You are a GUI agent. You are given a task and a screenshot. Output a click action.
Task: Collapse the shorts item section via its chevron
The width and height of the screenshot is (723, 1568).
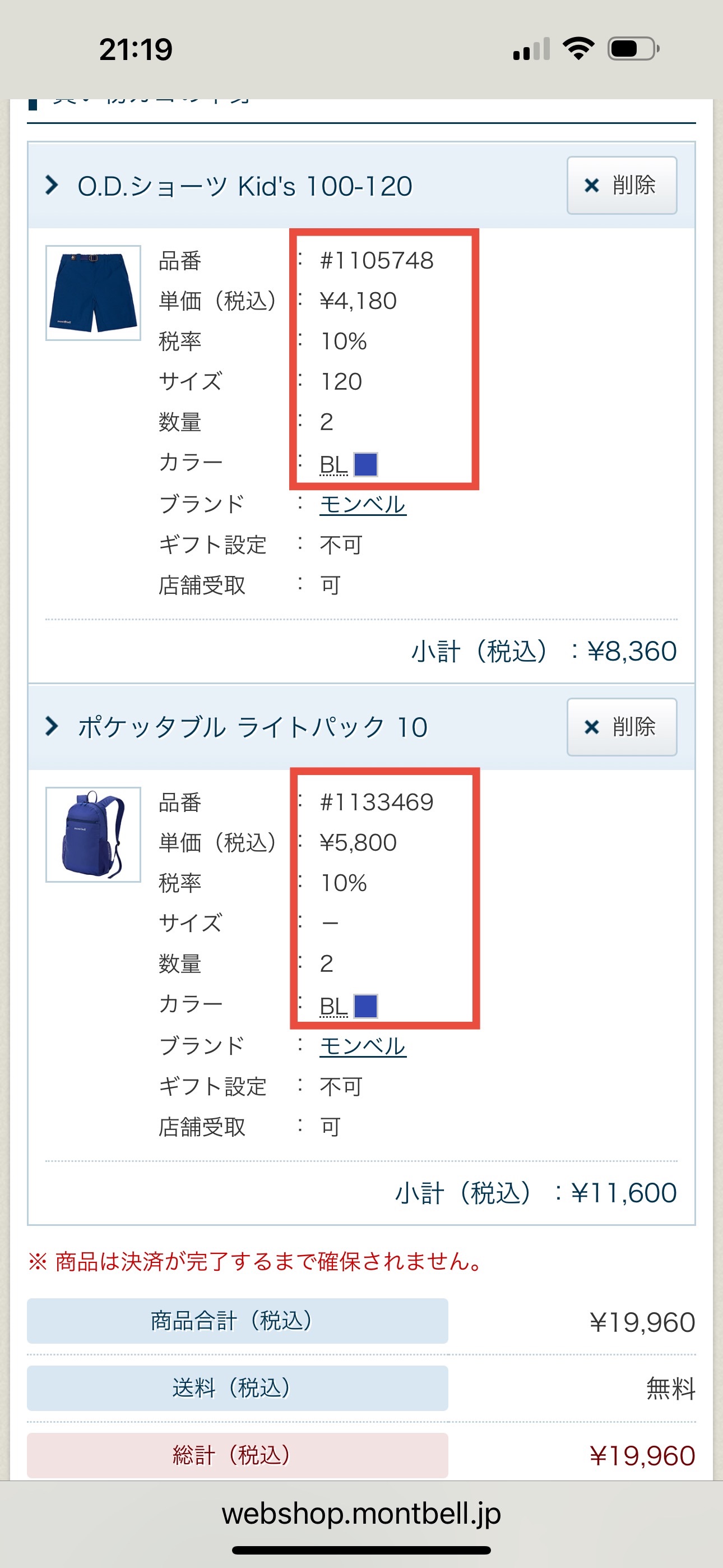54,186
